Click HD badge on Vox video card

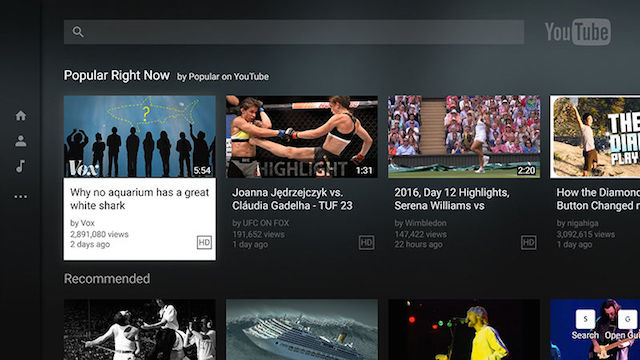(x=204, y=242)
